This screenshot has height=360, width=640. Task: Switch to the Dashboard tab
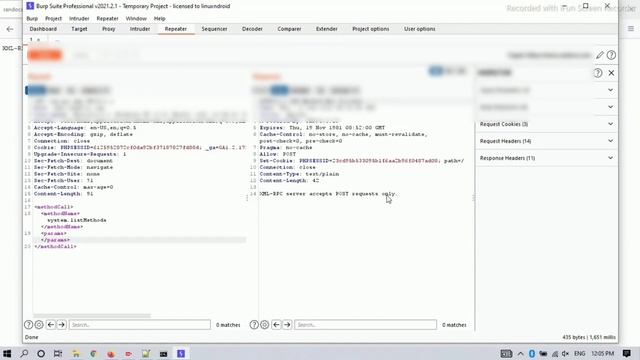[x=43, y=29]
